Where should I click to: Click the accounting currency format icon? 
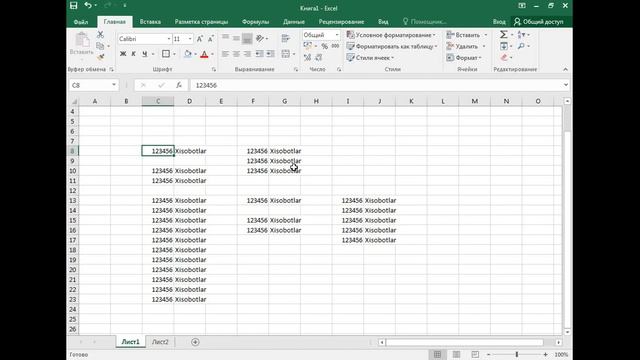coord(308,46)
